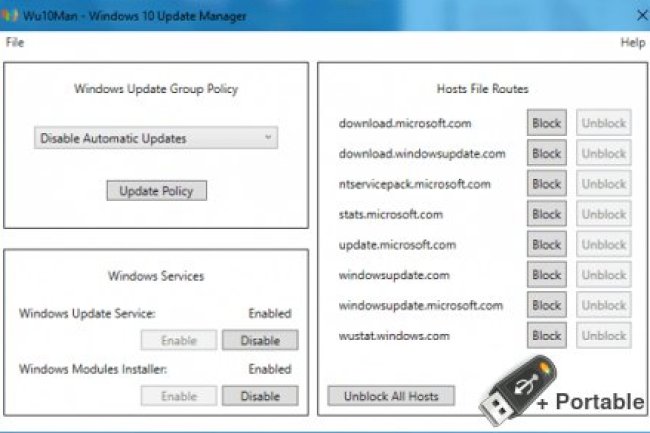This screenshot has width=650, height=433.
Task: Block download.microsoft.com host
Action: click(x=546, y=123)
